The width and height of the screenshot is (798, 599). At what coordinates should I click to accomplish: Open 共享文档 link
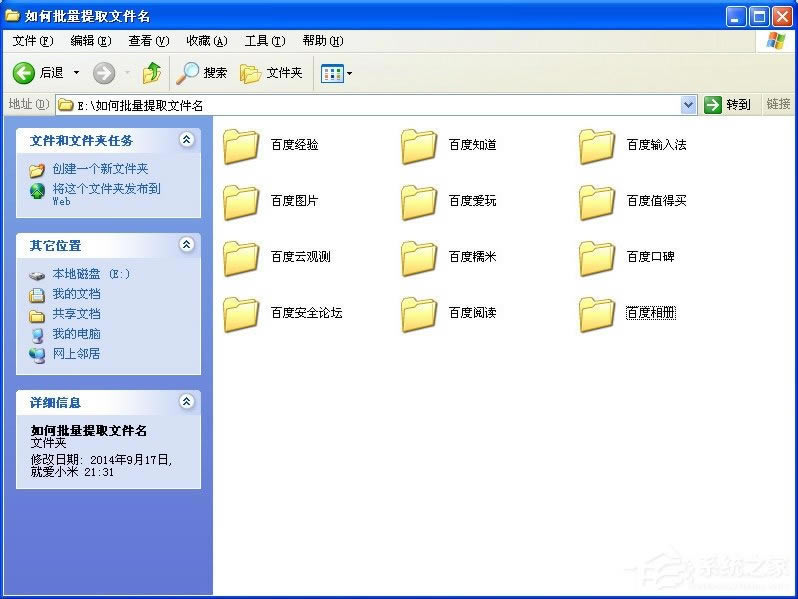coord(76,314)
